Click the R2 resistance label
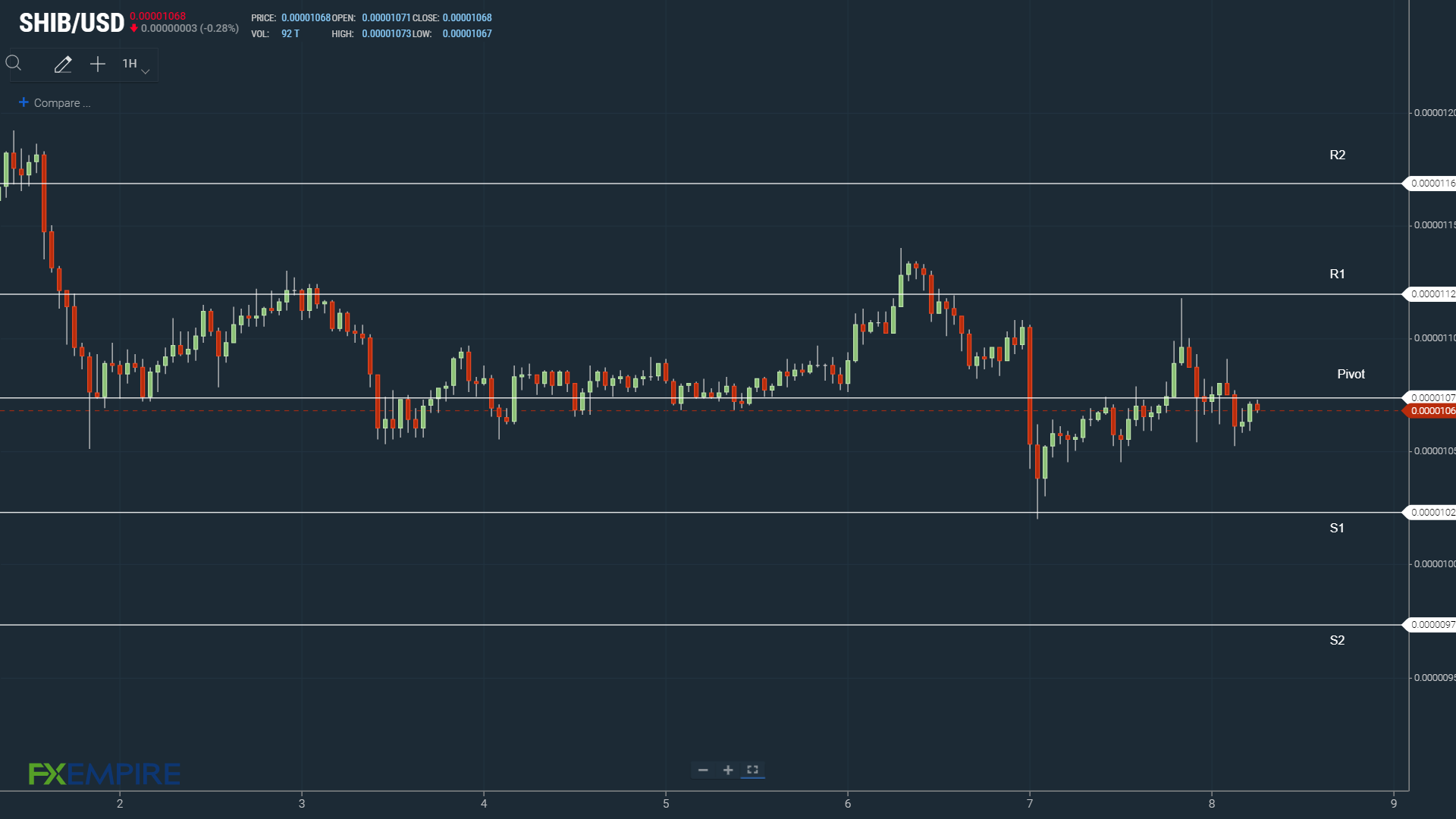 pos(1338,155)
